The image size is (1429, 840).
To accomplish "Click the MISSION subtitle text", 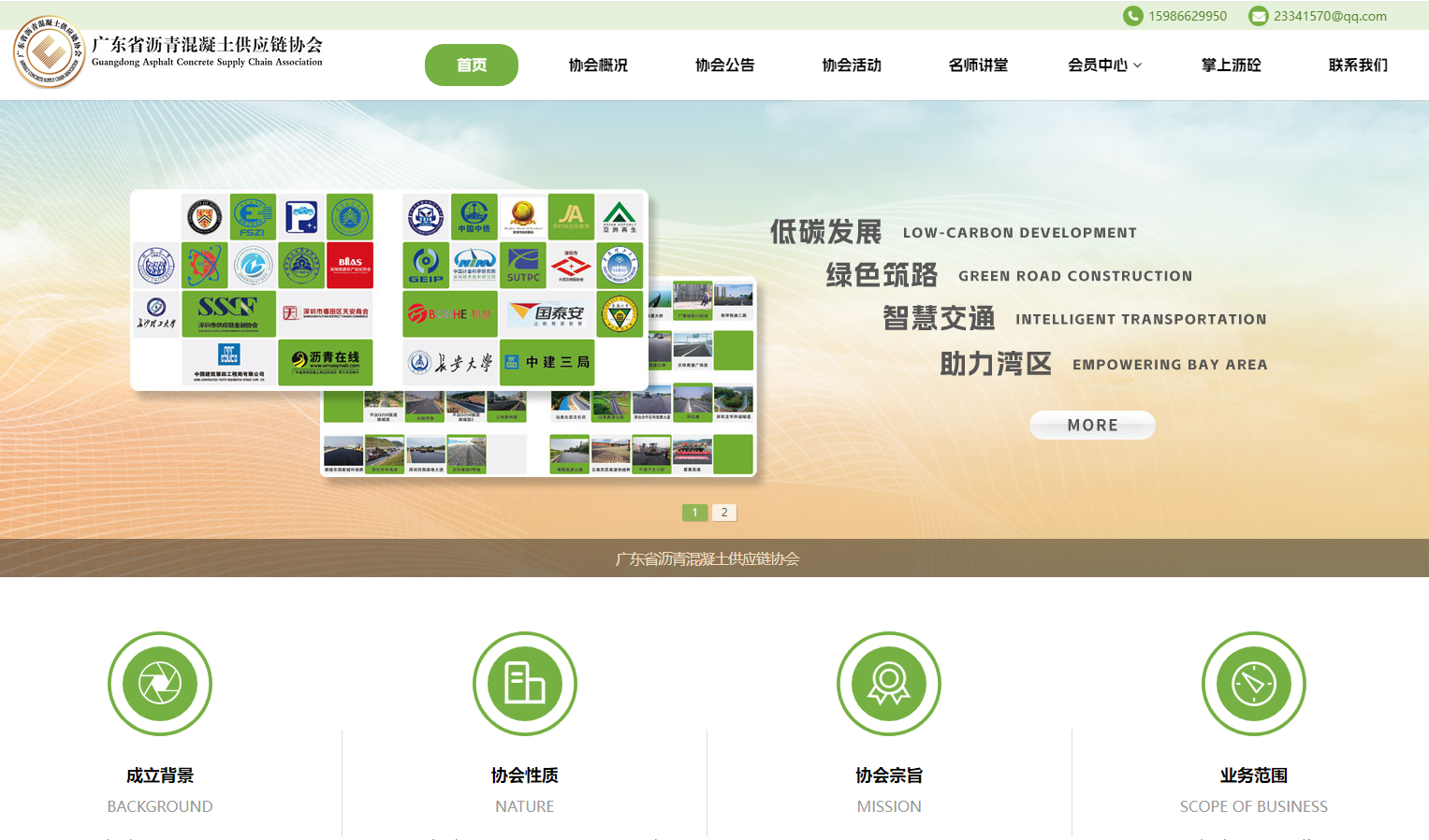I will pos(889,806).
